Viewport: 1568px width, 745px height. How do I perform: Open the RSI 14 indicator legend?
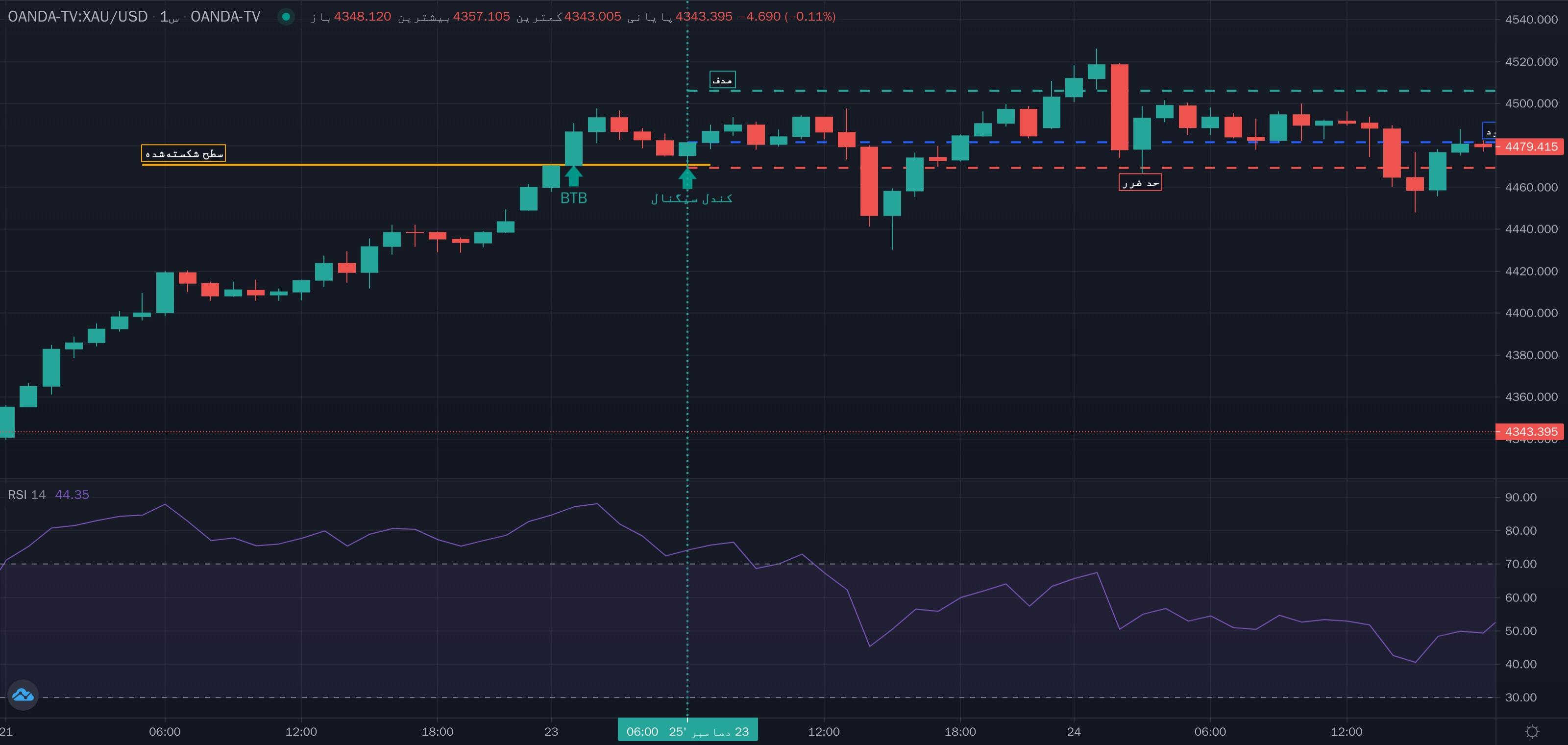pyautogui.click(x=27, y=495)
